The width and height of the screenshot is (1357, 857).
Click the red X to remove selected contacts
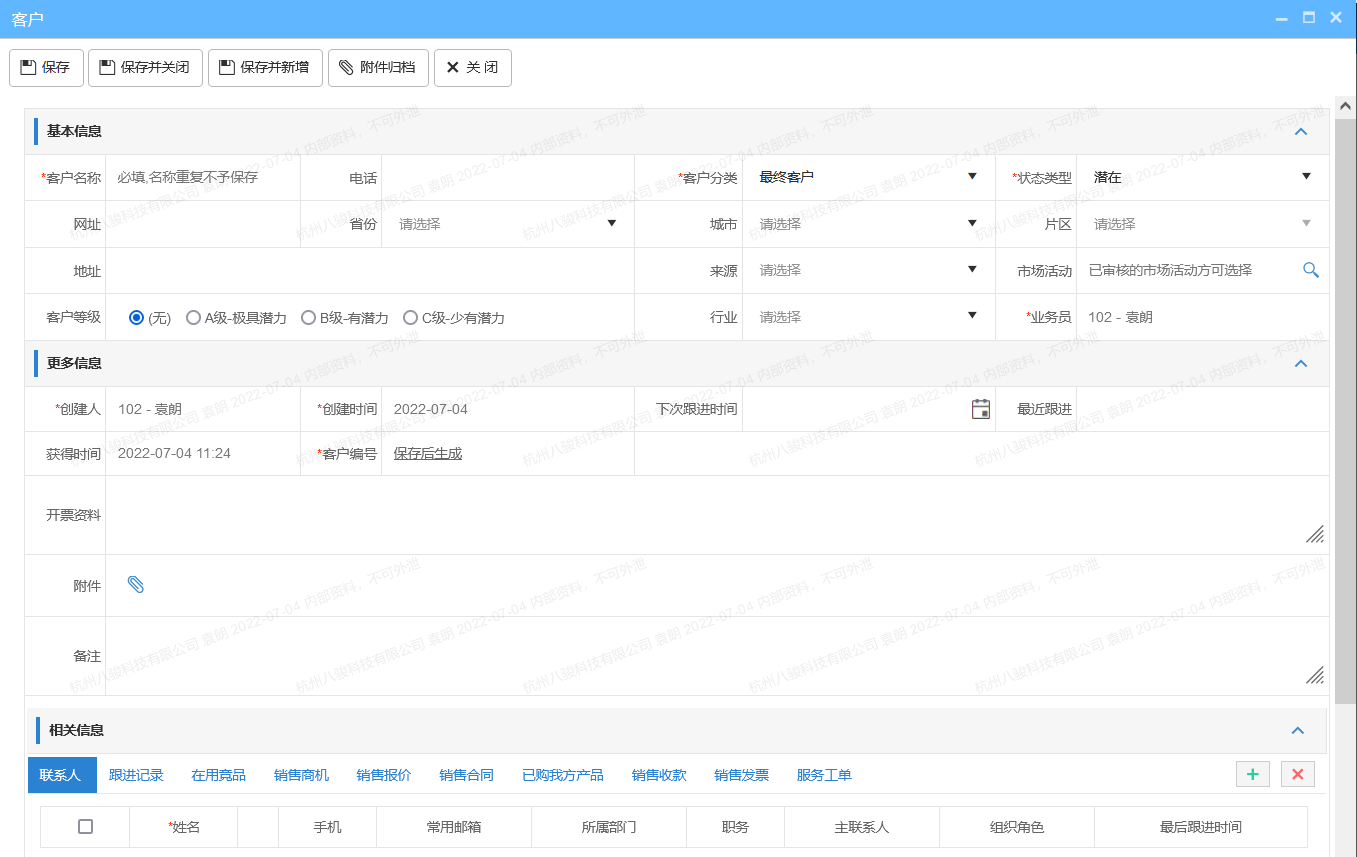coord(1297,774)
